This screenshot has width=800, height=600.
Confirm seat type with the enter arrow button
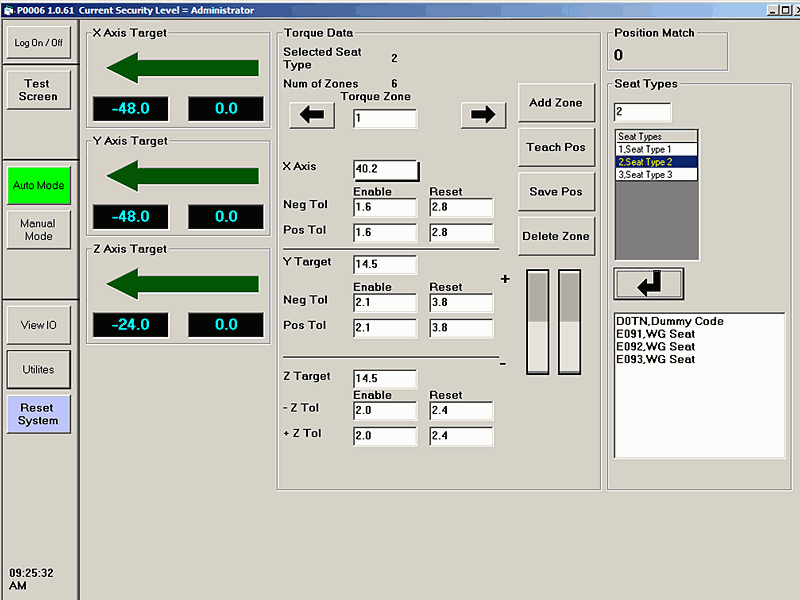[648, 284]
